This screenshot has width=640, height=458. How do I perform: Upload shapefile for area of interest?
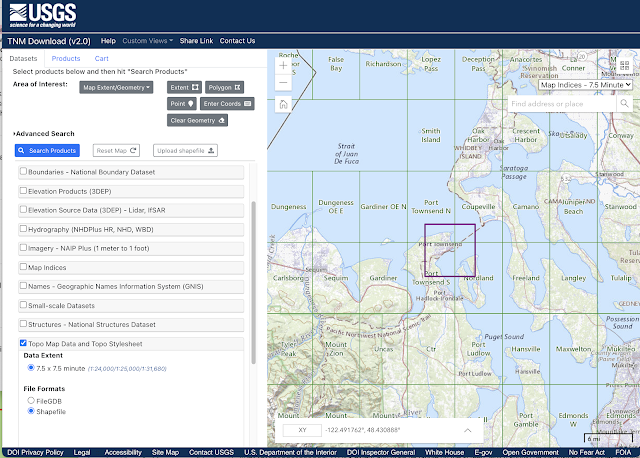coord(185,151)
